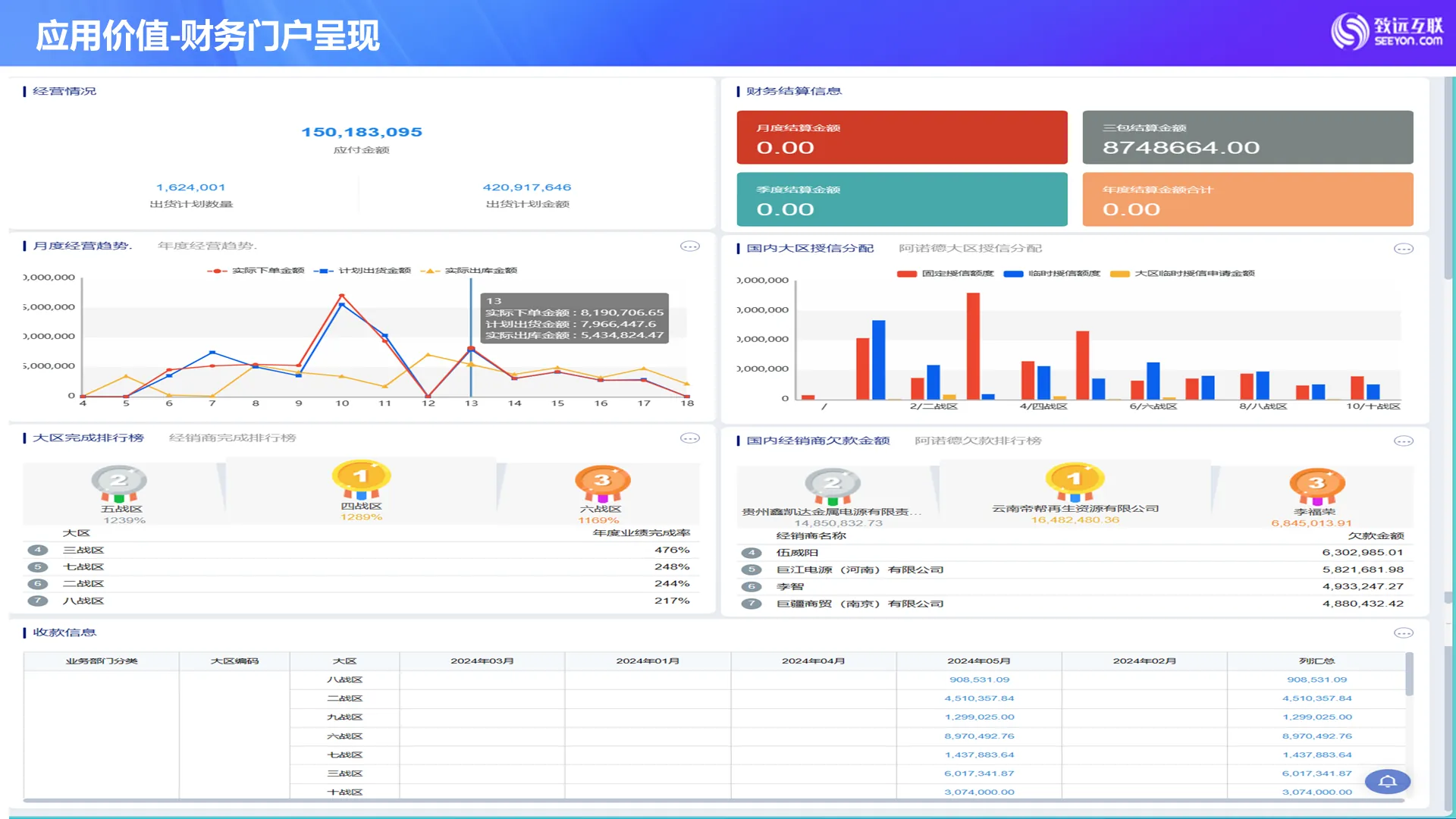Image resolution: width=1456 pixels, height=819 pixels.
Task: Click the 收款信息 table vertical scrollbar
Action: coord(1409,674)
